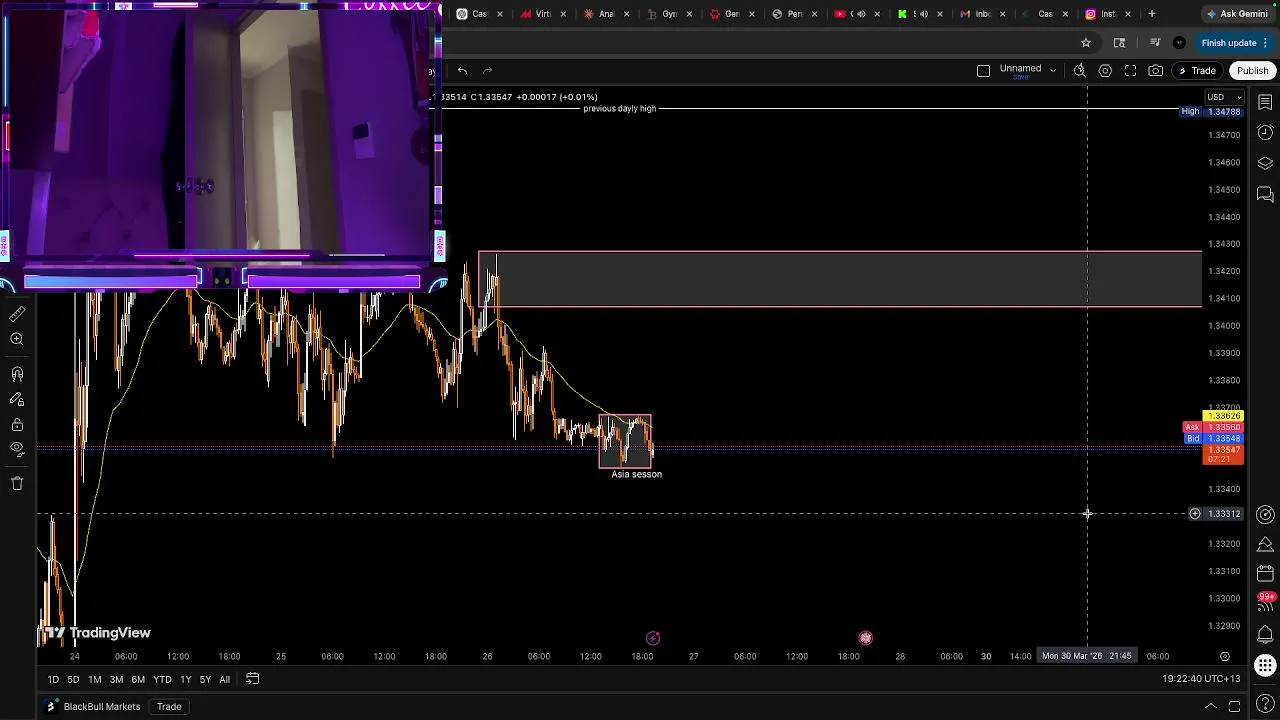
Task: Open the Go to date calendar icon
Action: tap(253, 679)
